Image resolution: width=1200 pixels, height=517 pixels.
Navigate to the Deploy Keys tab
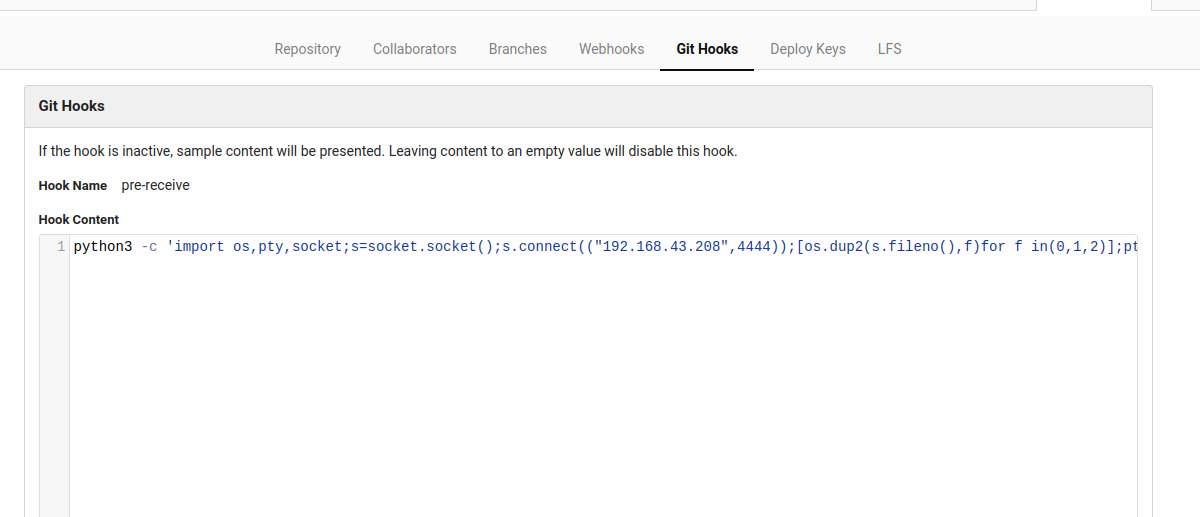click(807, 49)
